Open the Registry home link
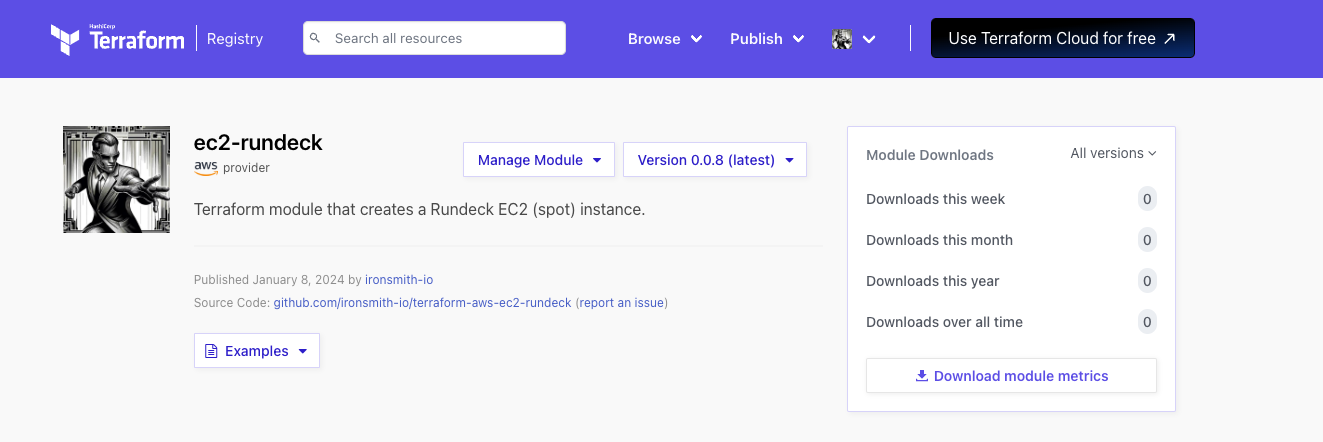Viewport: 1323px width, 442px height. [x=235, y=39]
